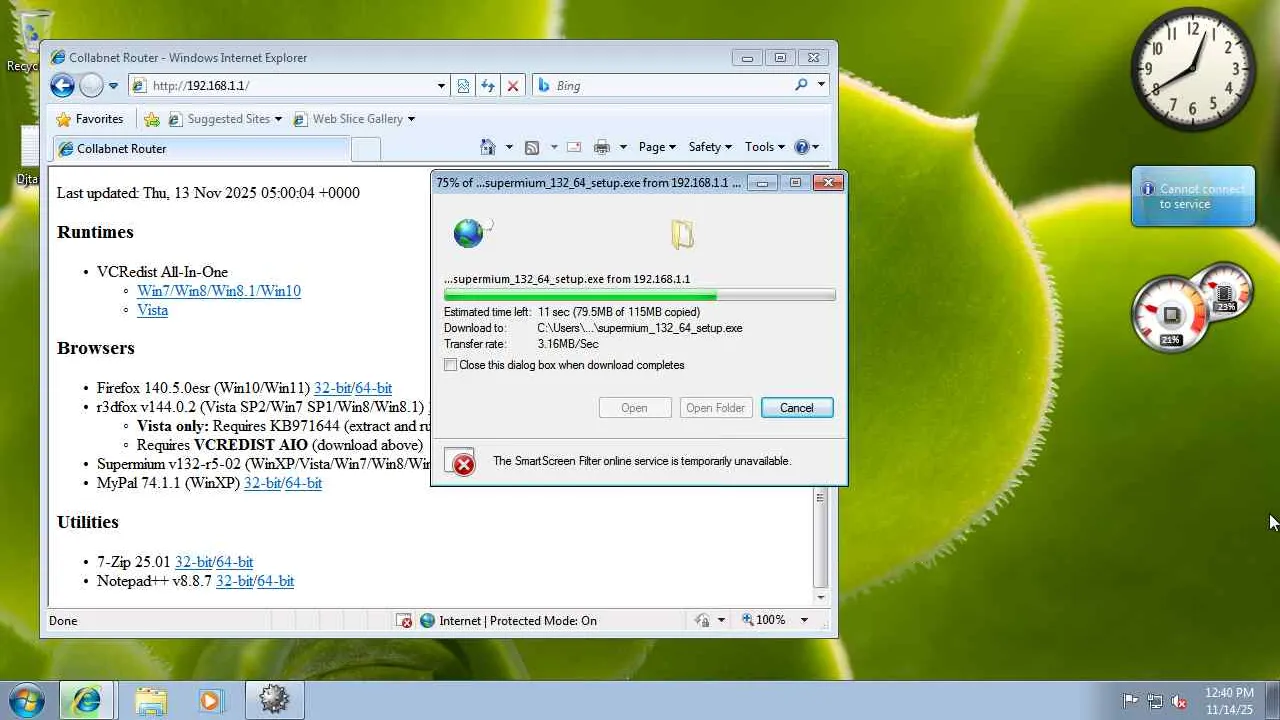Screen dimensions: 1280x720
Task: Click Internet Explorer taskbar icon
Action: click(x=86, y=700)
